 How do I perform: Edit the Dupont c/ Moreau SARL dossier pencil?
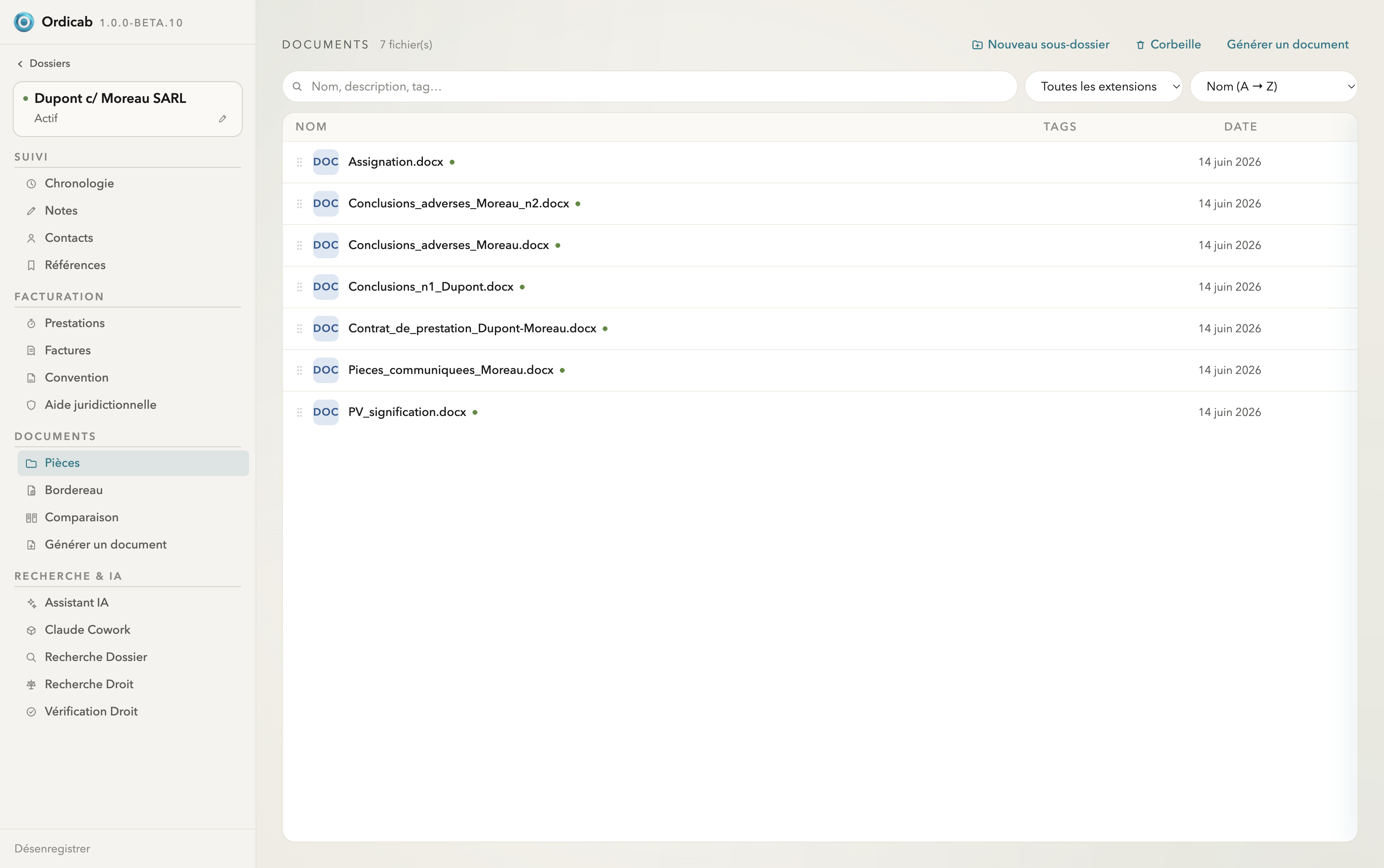222,119
